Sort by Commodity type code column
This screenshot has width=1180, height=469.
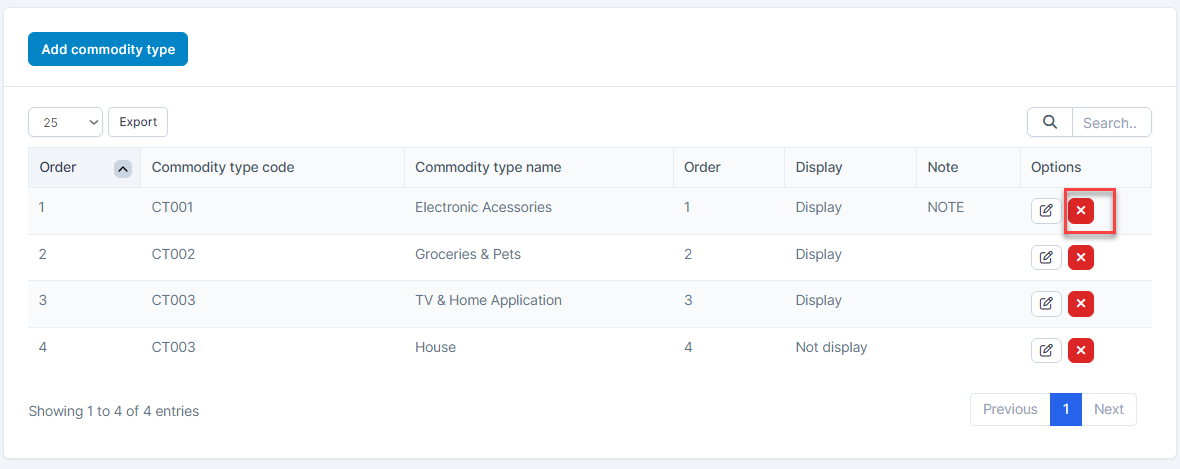pyautogui.click(x=223, y=168)
